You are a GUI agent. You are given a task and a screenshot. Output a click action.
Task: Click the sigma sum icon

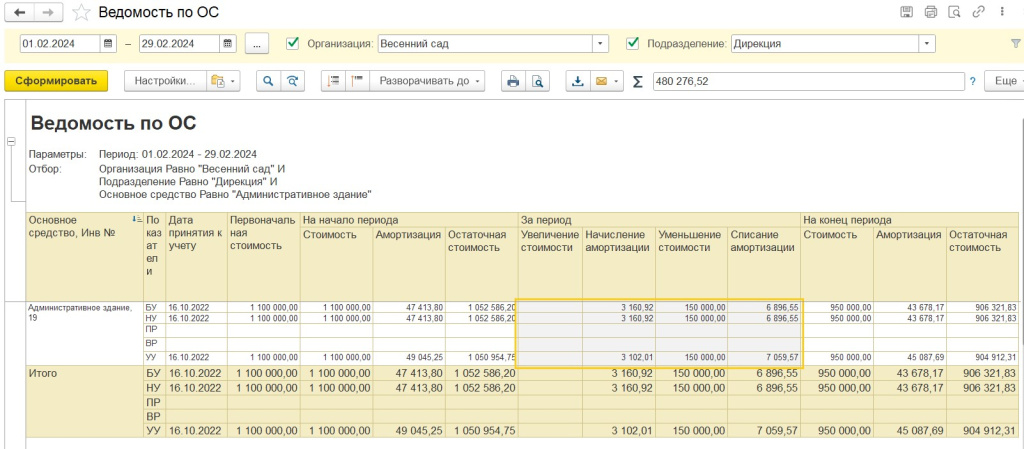(x=637, y=82)
